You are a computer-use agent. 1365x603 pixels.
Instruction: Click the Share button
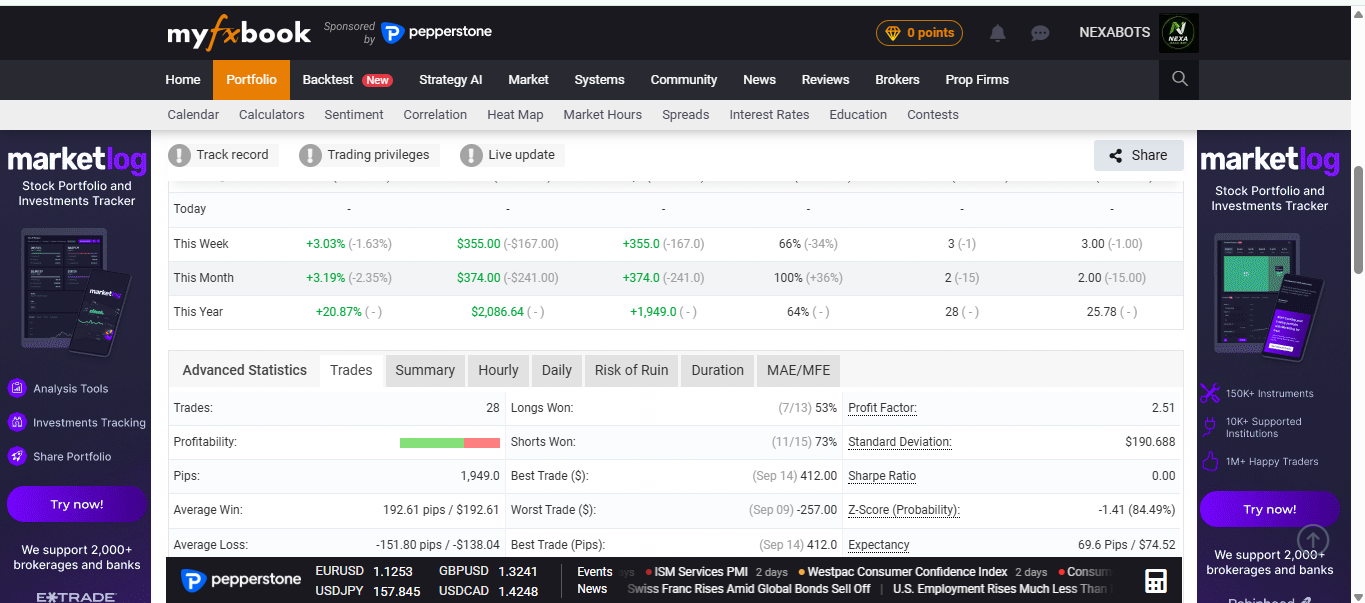pos(1138,155)
